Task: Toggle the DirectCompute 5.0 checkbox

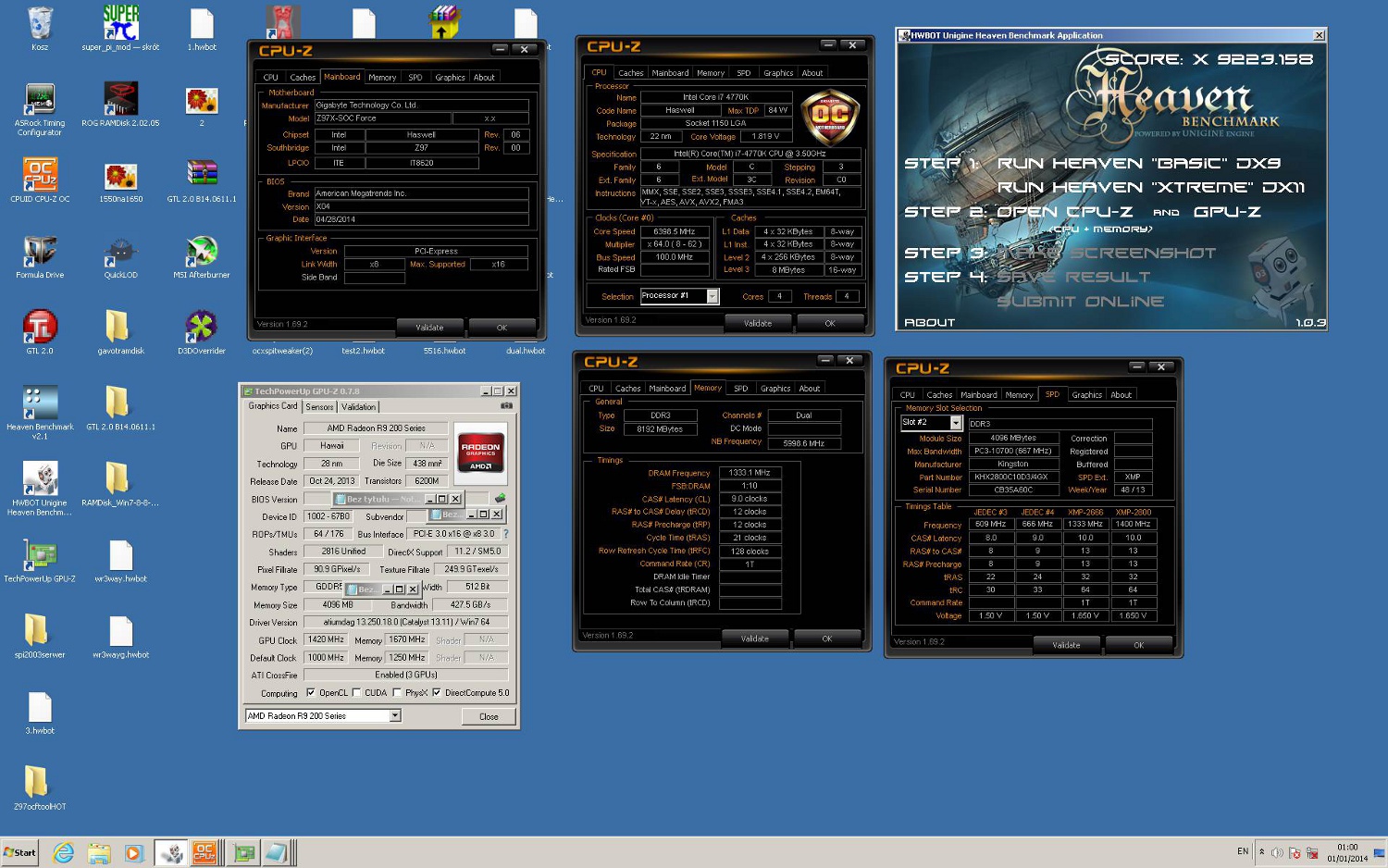Action: pos(437,692)
